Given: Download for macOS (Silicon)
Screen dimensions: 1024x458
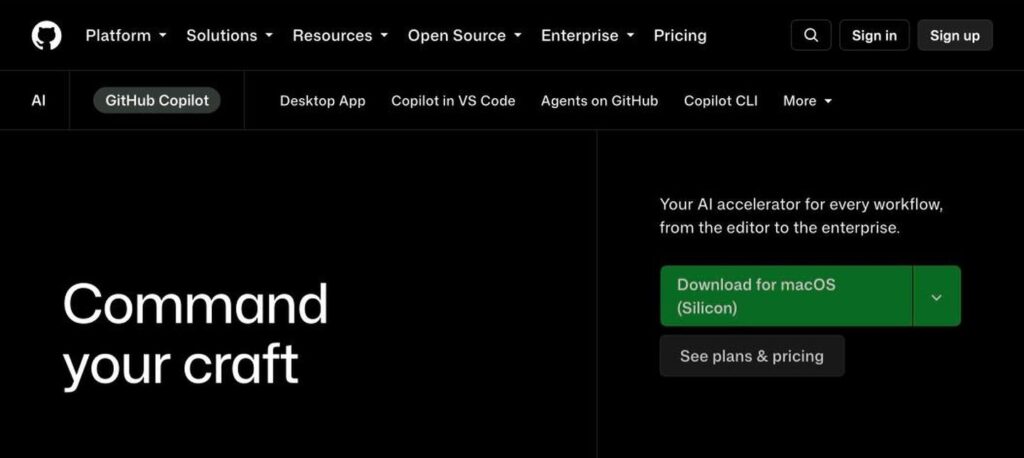Looking at the screenshot, I should coord(786,296).
